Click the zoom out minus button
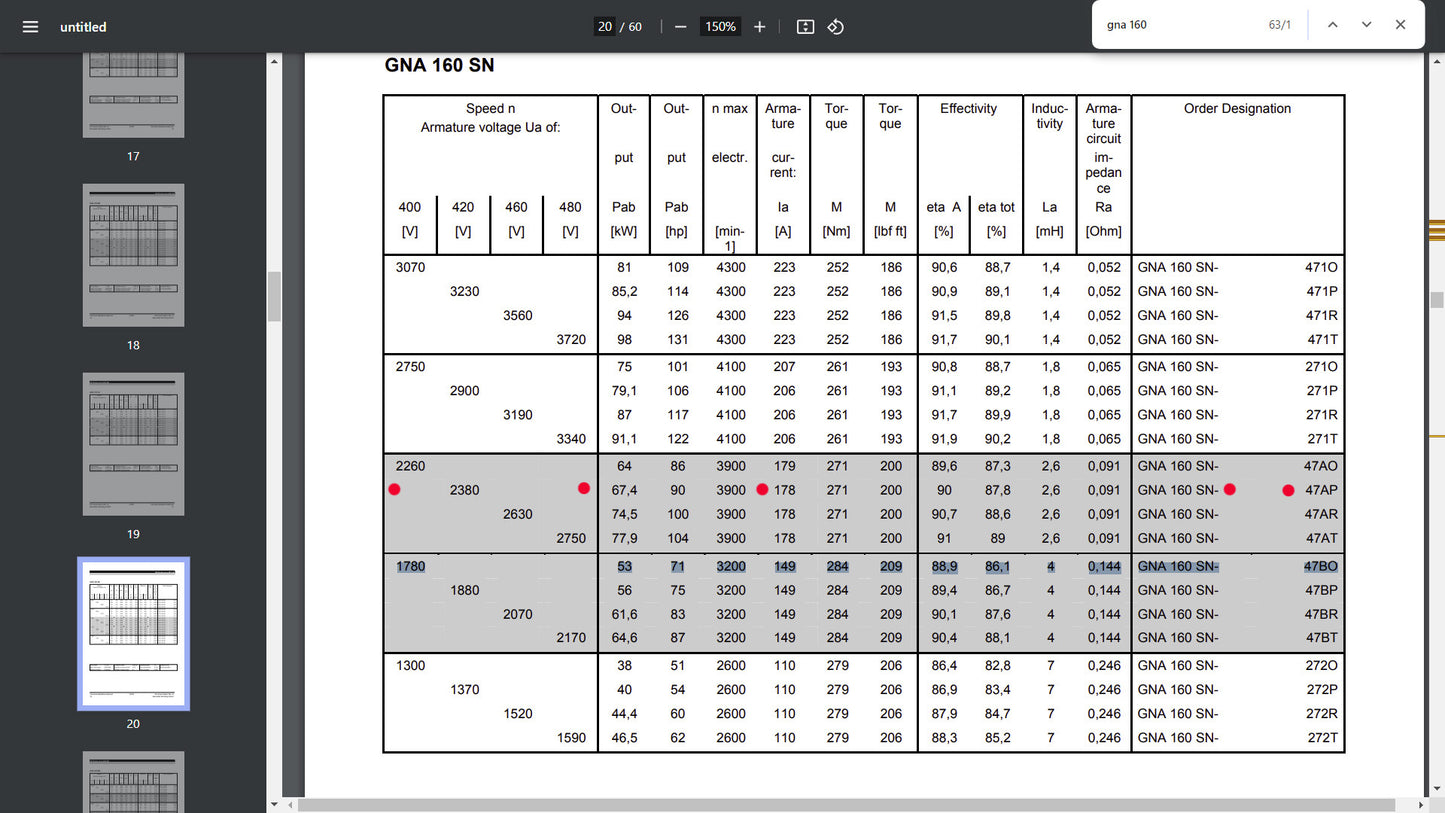The height and width of the screenshot is (813, 1445). [681, 27]
